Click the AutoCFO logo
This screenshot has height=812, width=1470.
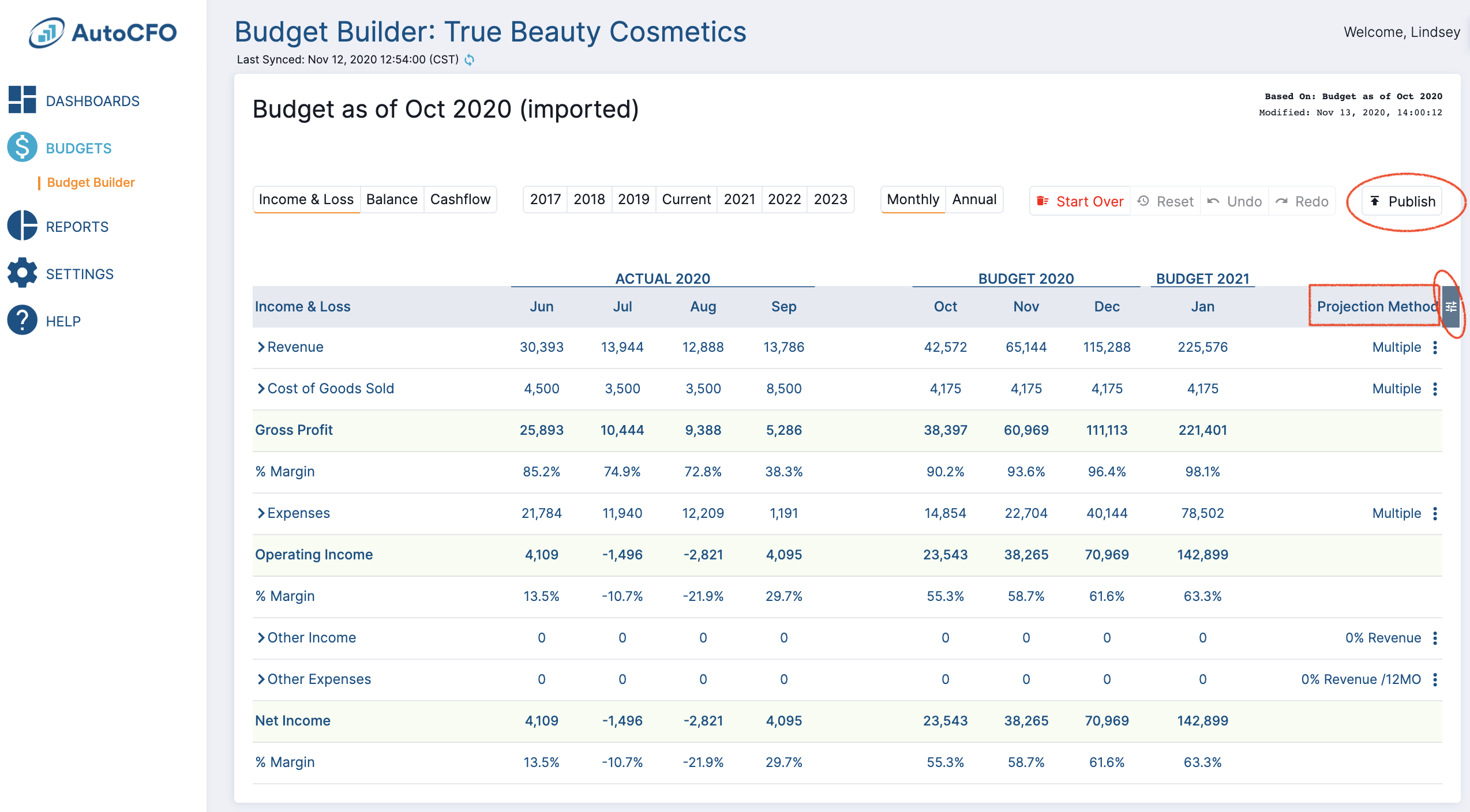coord(103,33)
